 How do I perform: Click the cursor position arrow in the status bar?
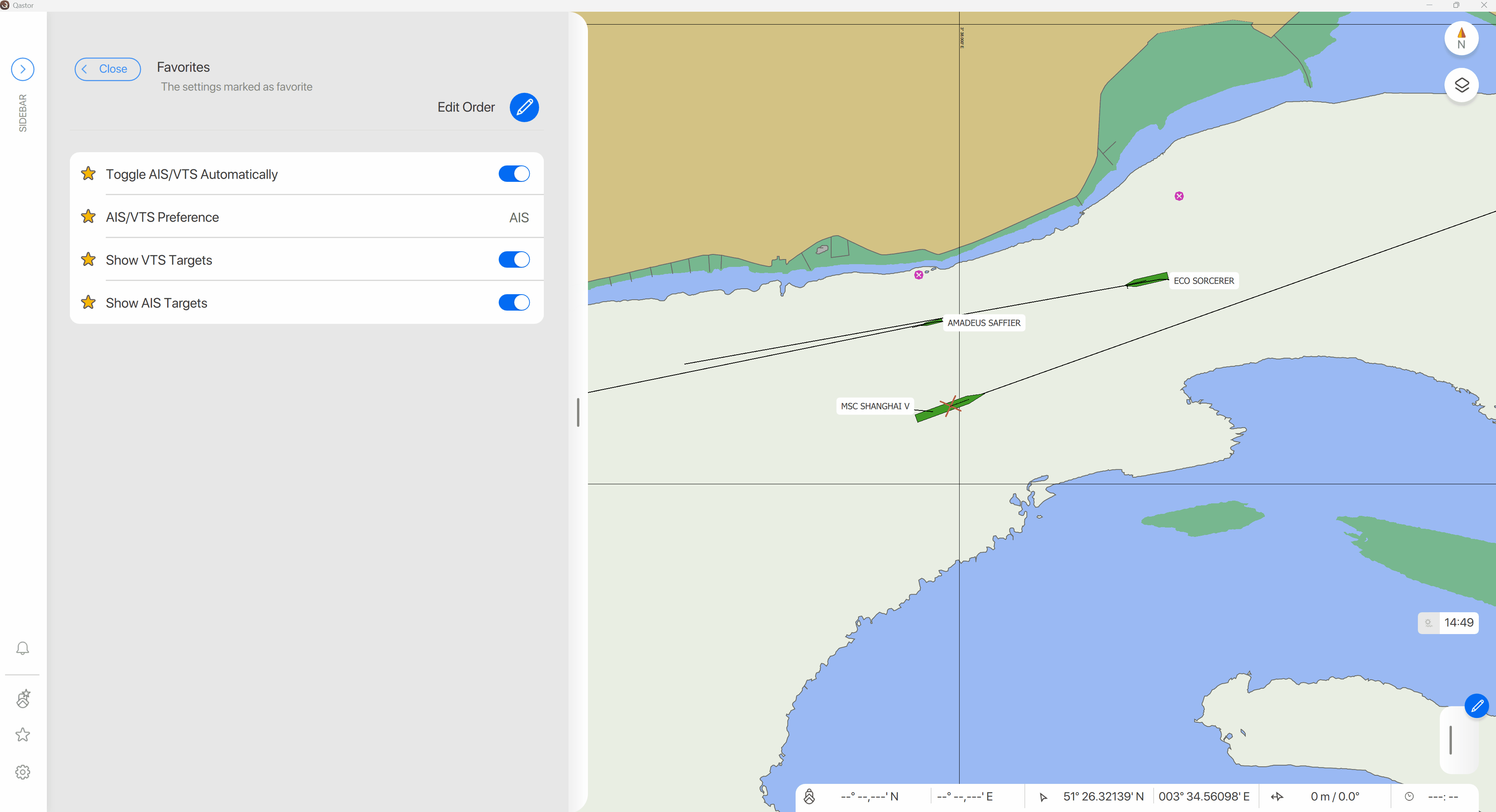(x=1044, y=796)
